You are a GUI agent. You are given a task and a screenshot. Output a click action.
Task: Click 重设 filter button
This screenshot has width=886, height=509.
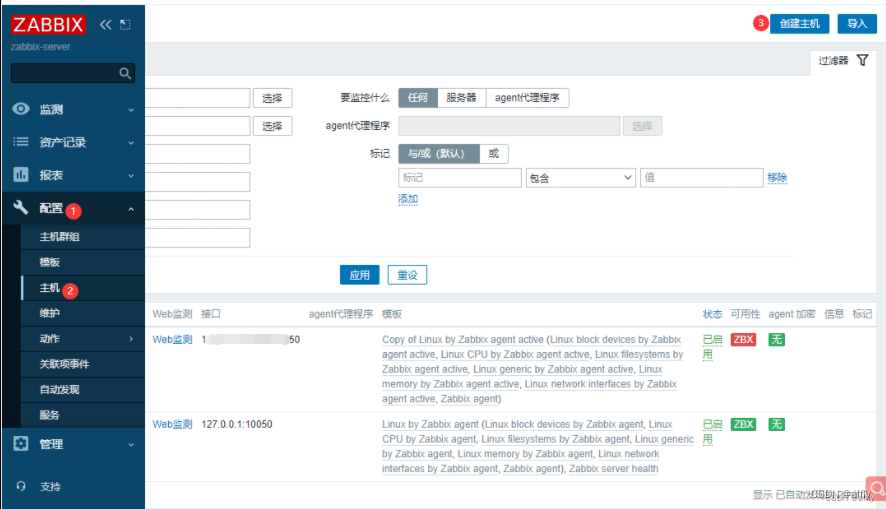point(407,275)
